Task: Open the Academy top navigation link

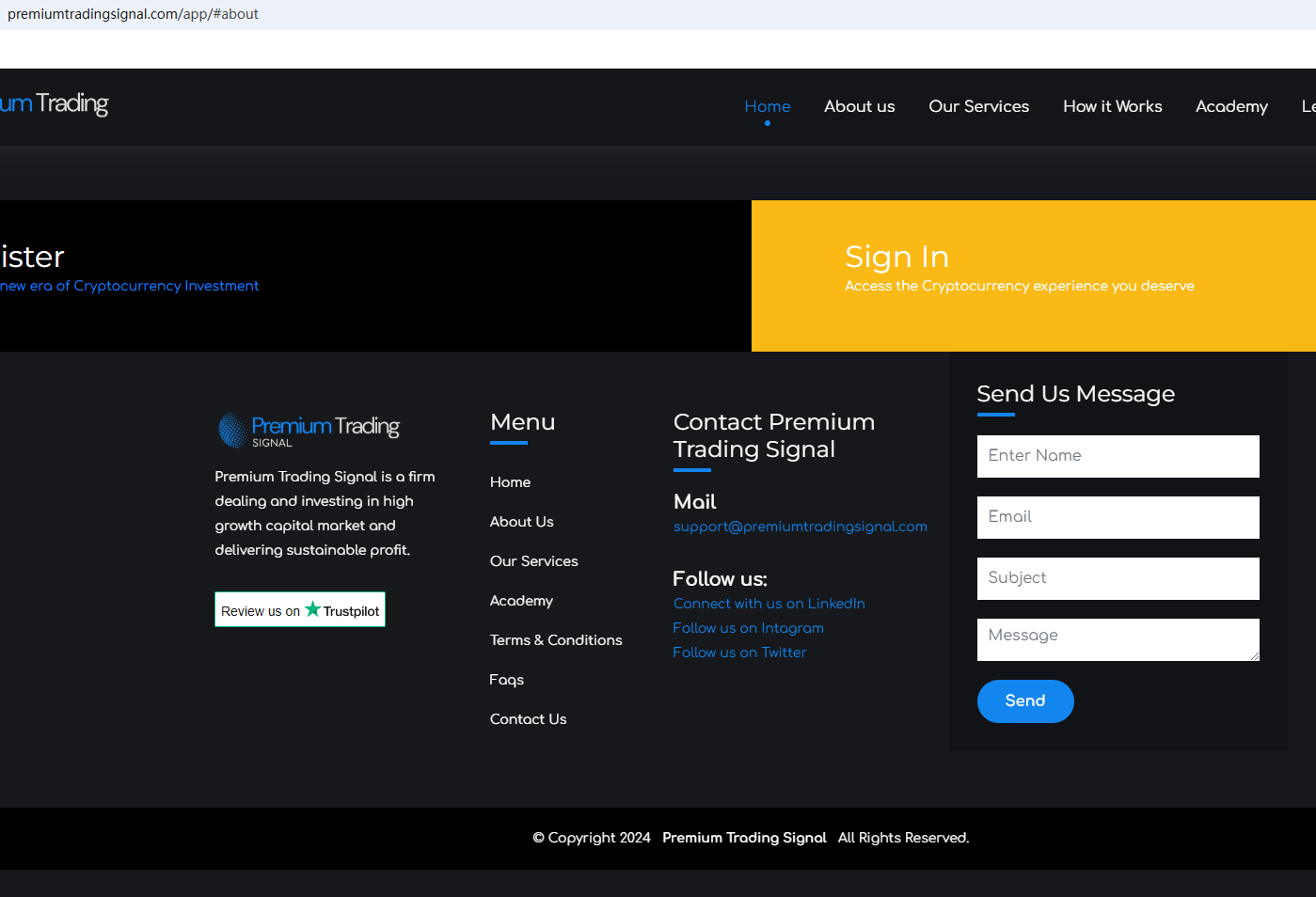Action: (x=1230, y=106)
